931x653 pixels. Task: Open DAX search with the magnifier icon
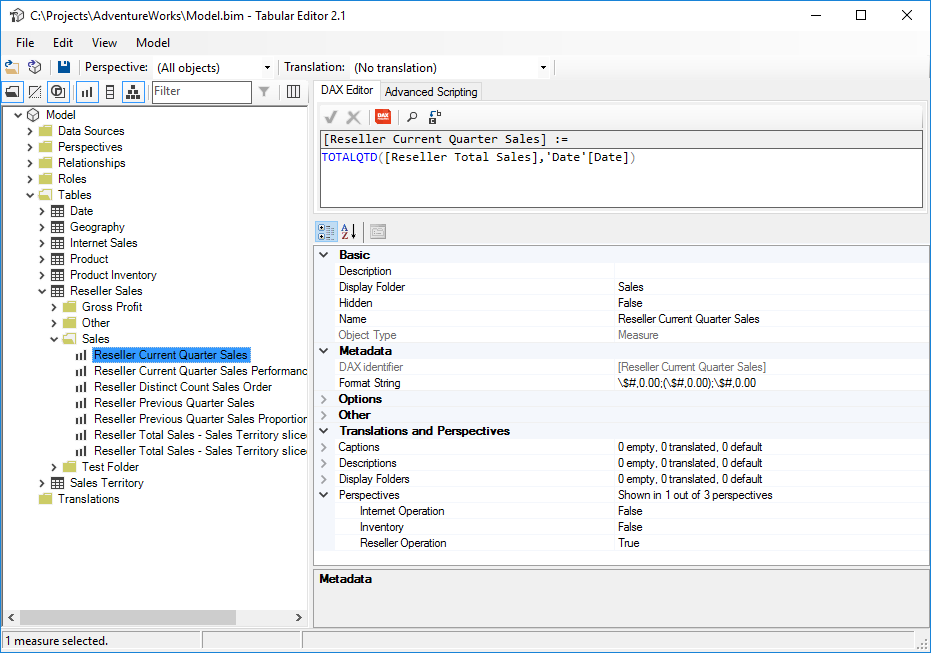pyautogui.click(x=412, y=117)
